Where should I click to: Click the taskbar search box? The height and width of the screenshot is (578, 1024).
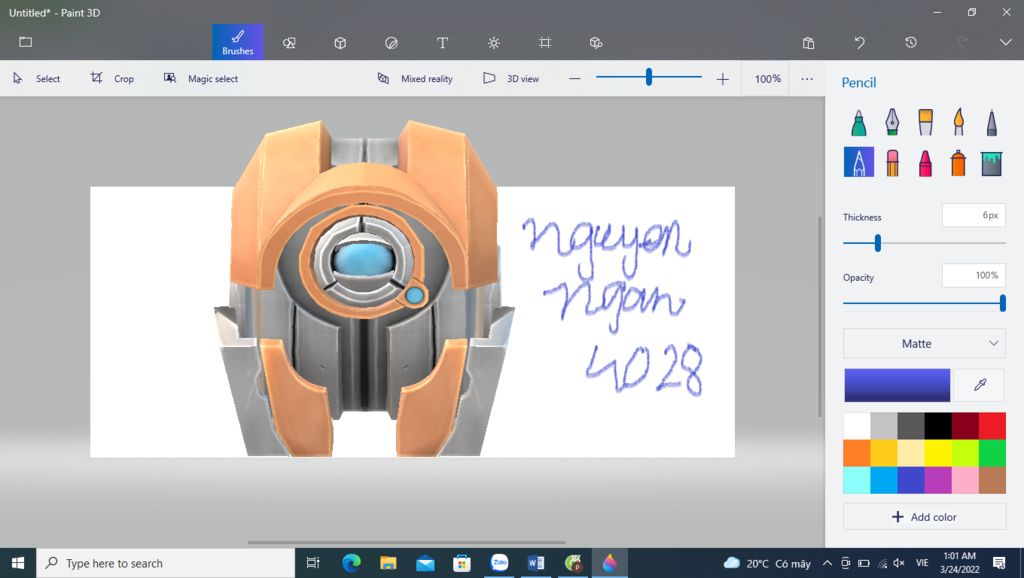click(166, 563)
